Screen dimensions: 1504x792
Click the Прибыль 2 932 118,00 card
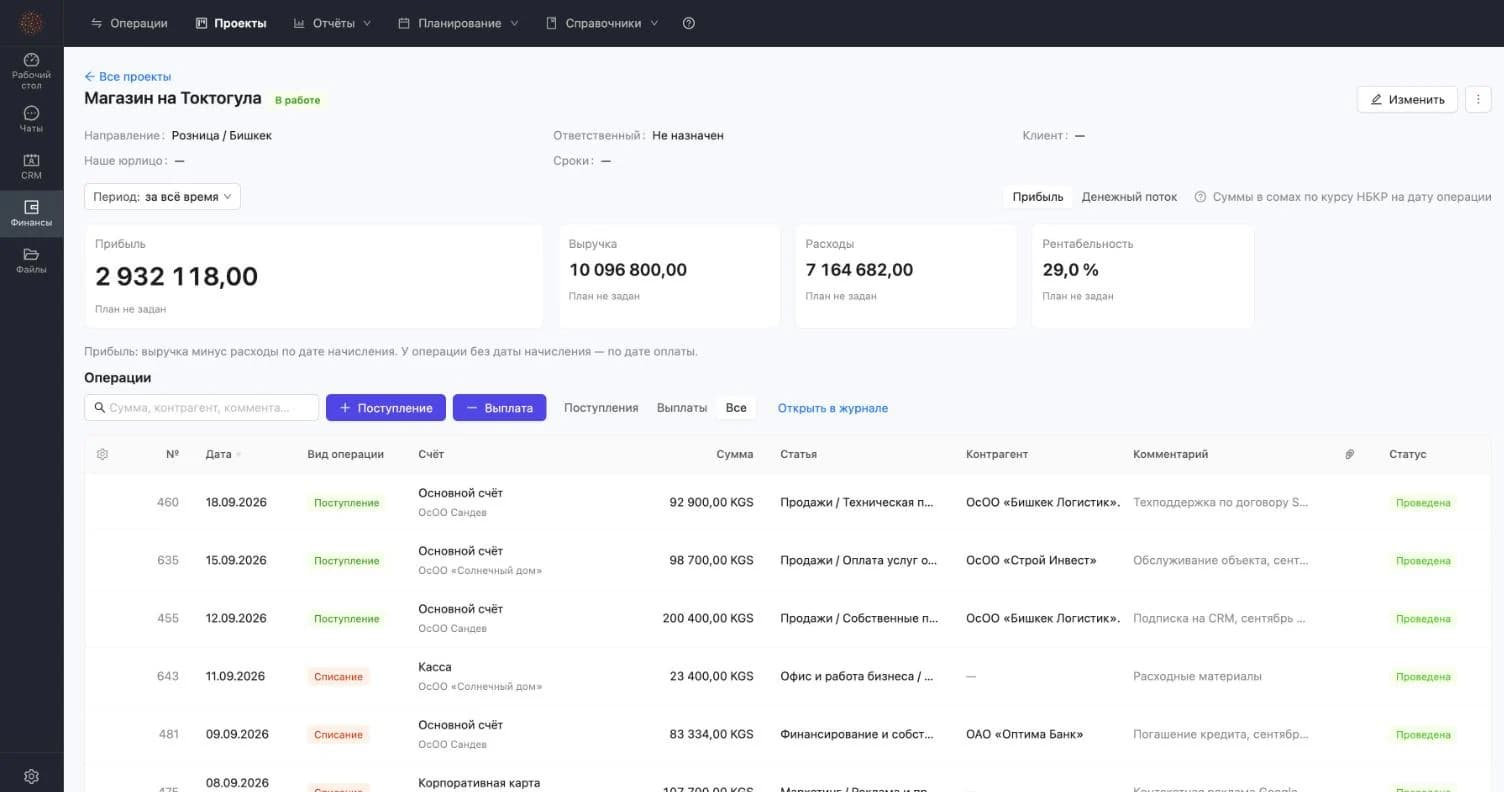point(313,276)
